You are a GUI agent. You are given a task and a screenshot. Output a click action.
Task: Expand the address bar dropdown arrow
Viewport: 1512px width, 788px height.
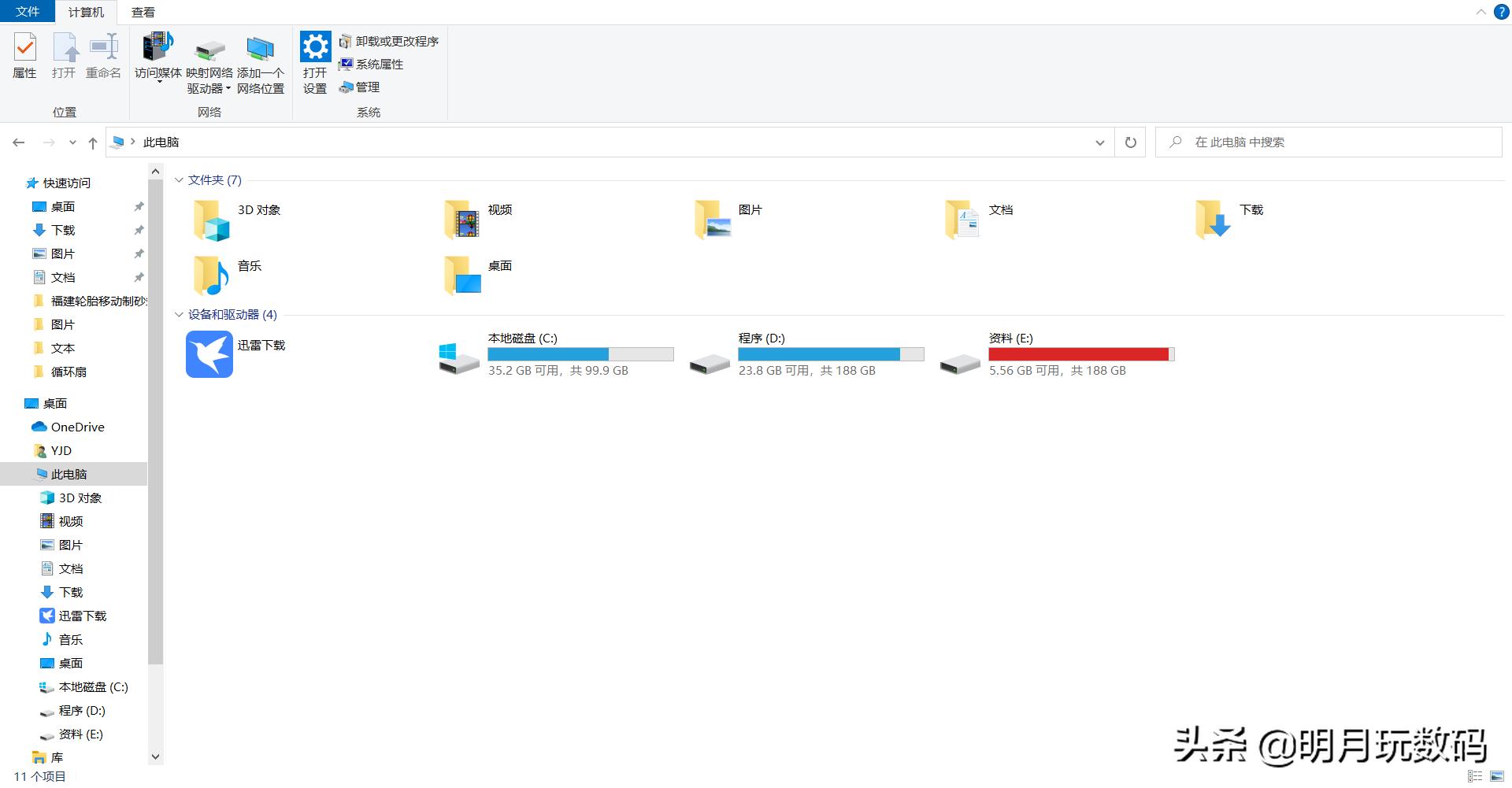pos(1099,142)
